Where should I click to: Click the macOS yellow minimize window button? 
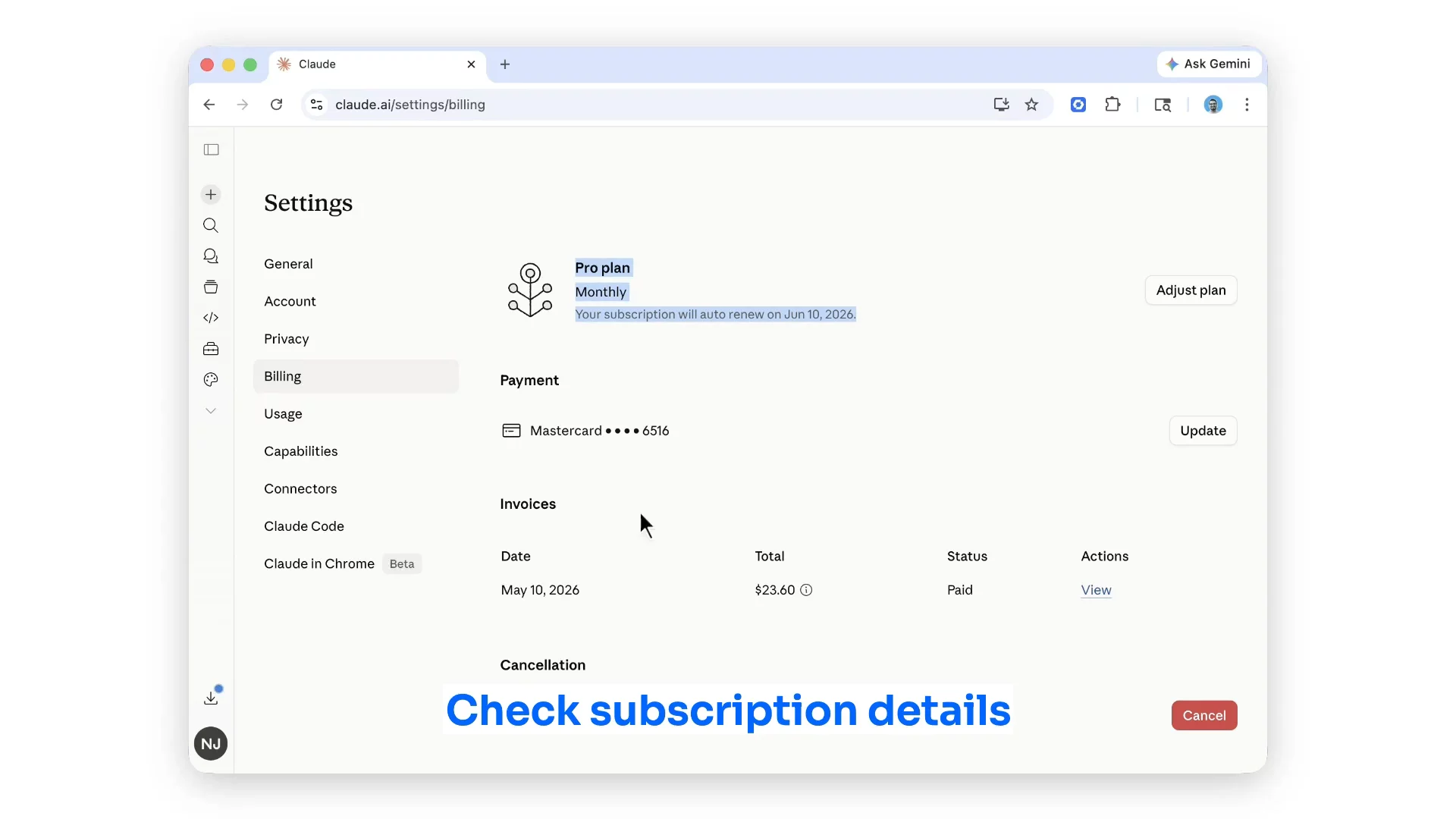pos(228,64)
